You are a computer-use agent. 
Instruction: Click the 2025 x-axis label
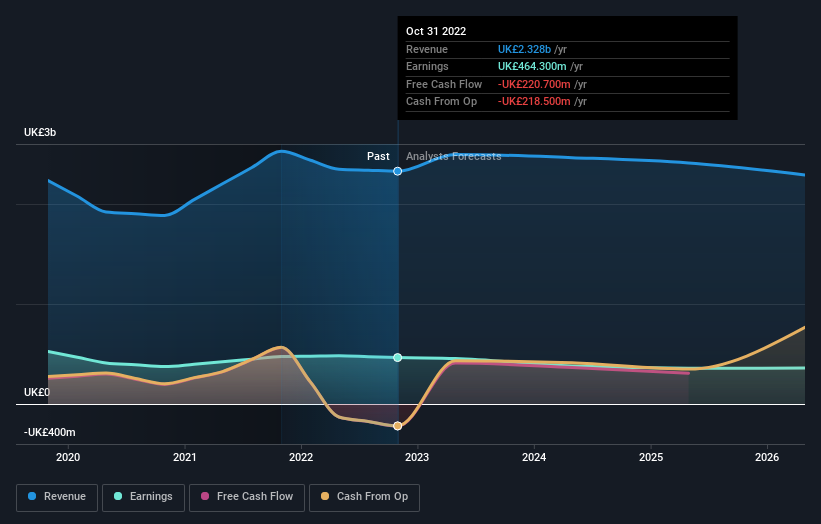click(x=651, y=458)
